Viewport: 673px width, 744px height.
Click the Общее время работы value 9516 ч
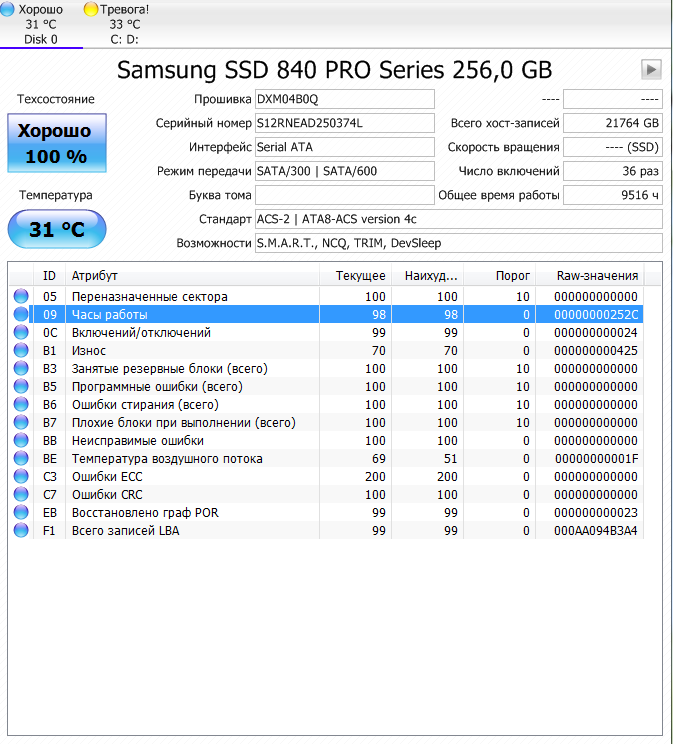click(613, 195)
